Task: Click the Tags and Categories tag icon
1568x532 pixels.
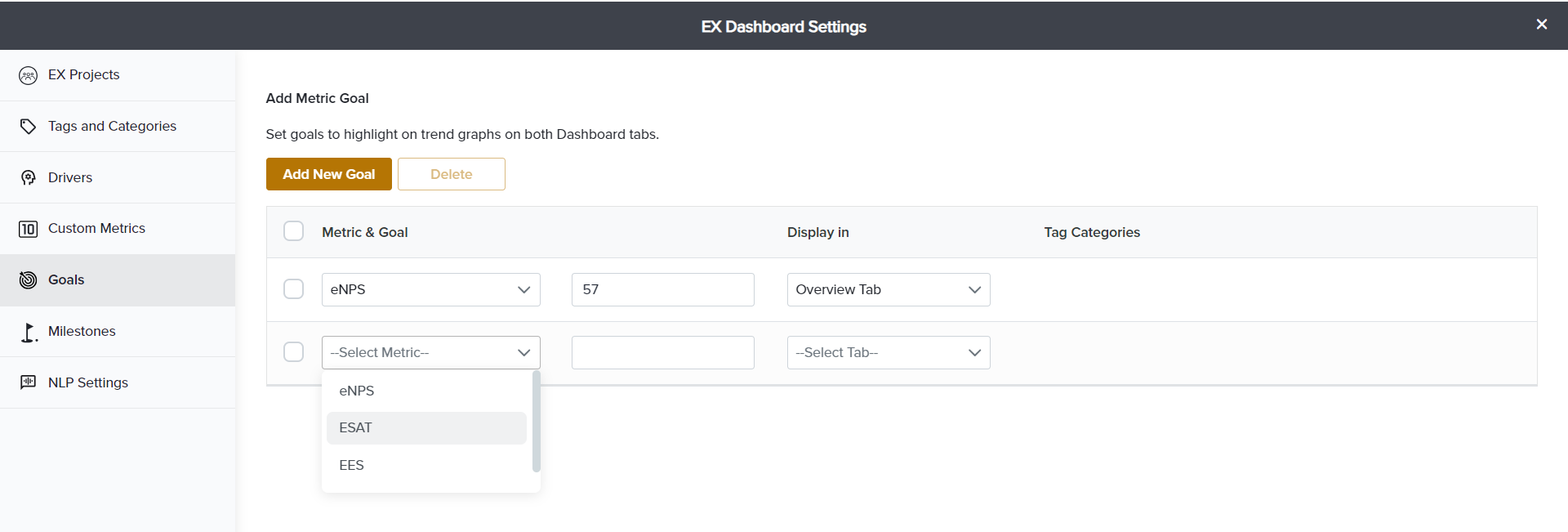Action: pyautogui.click(x=28, y=127)
